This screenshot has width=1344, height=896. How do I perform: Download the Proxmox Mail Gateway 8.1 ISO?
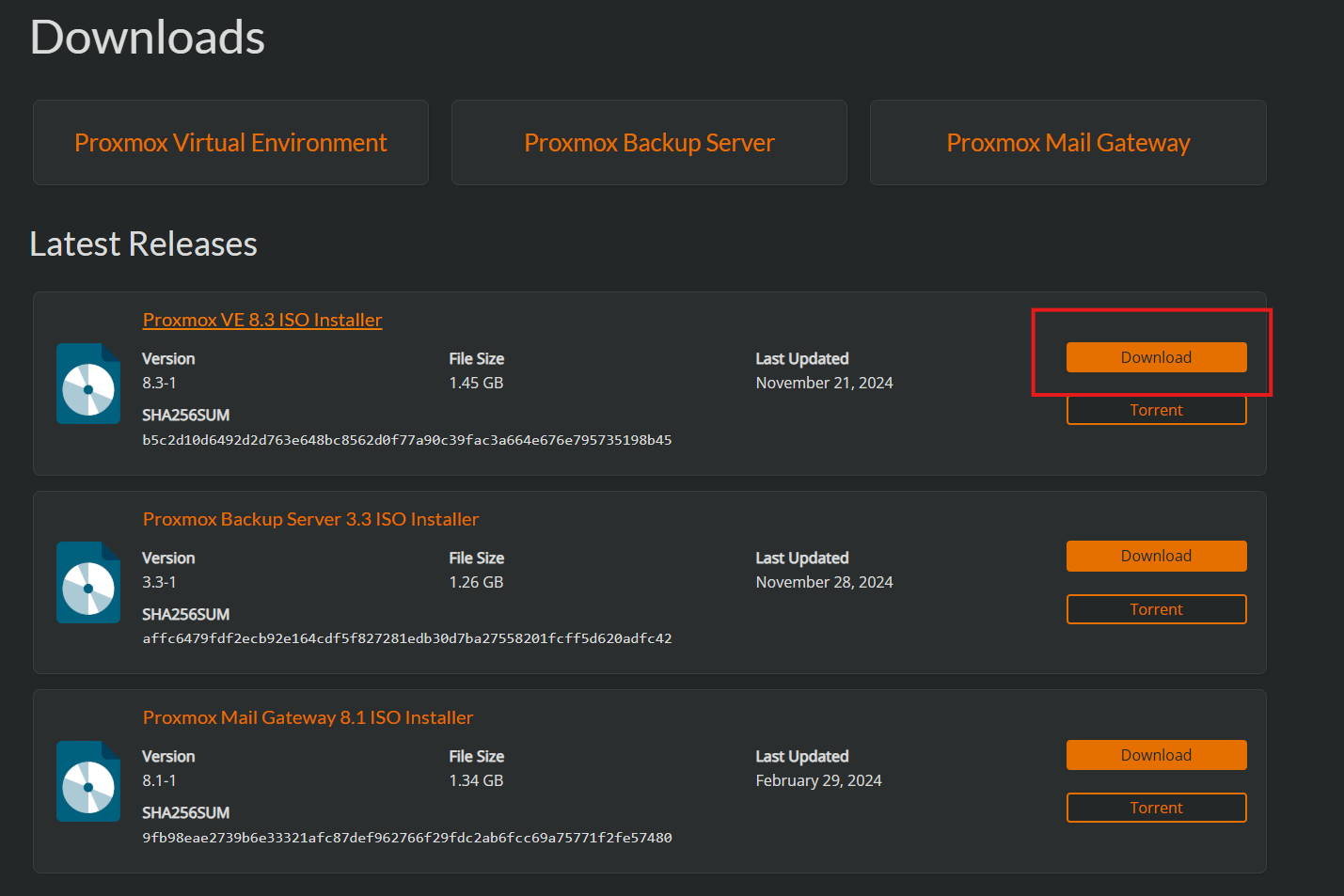coord(1156,755)
